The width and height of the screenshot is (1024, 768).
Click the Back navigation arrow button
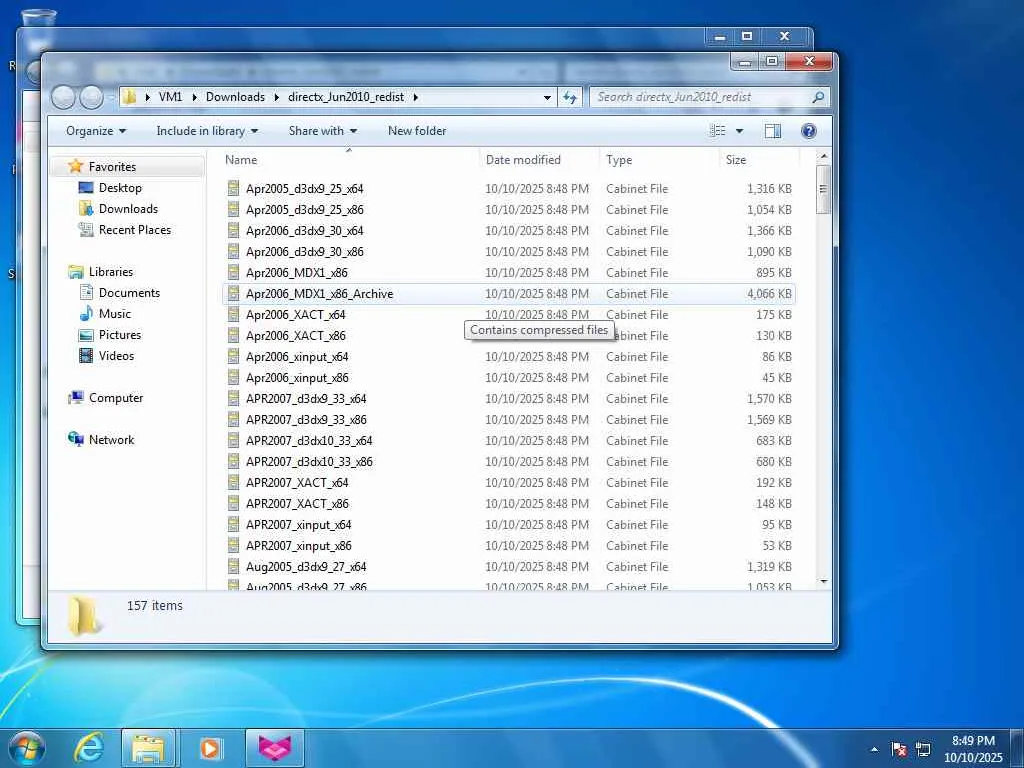63,97
